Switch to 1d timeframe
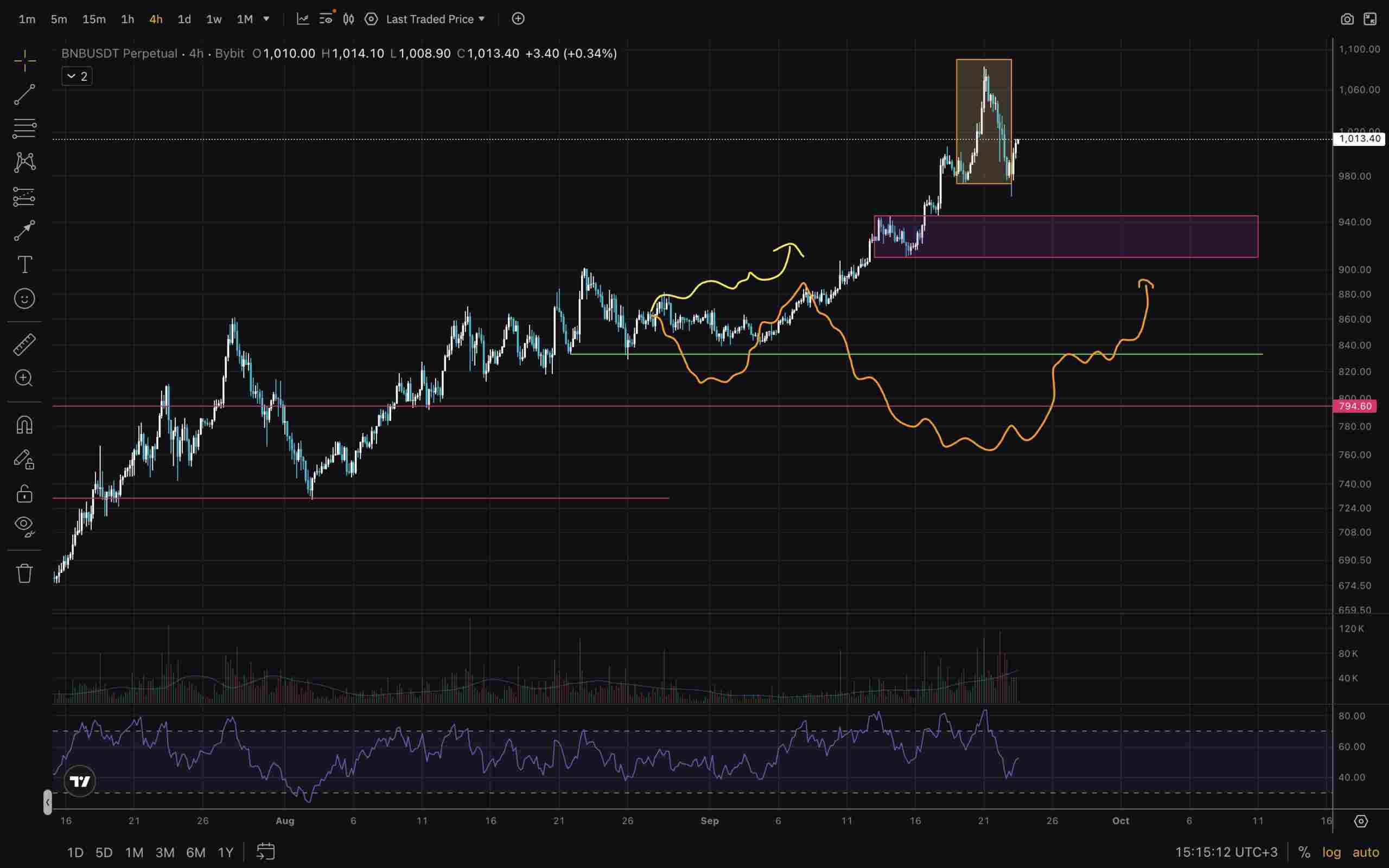The height and width of the screenshot is (868, 1389). coord(184,19)
